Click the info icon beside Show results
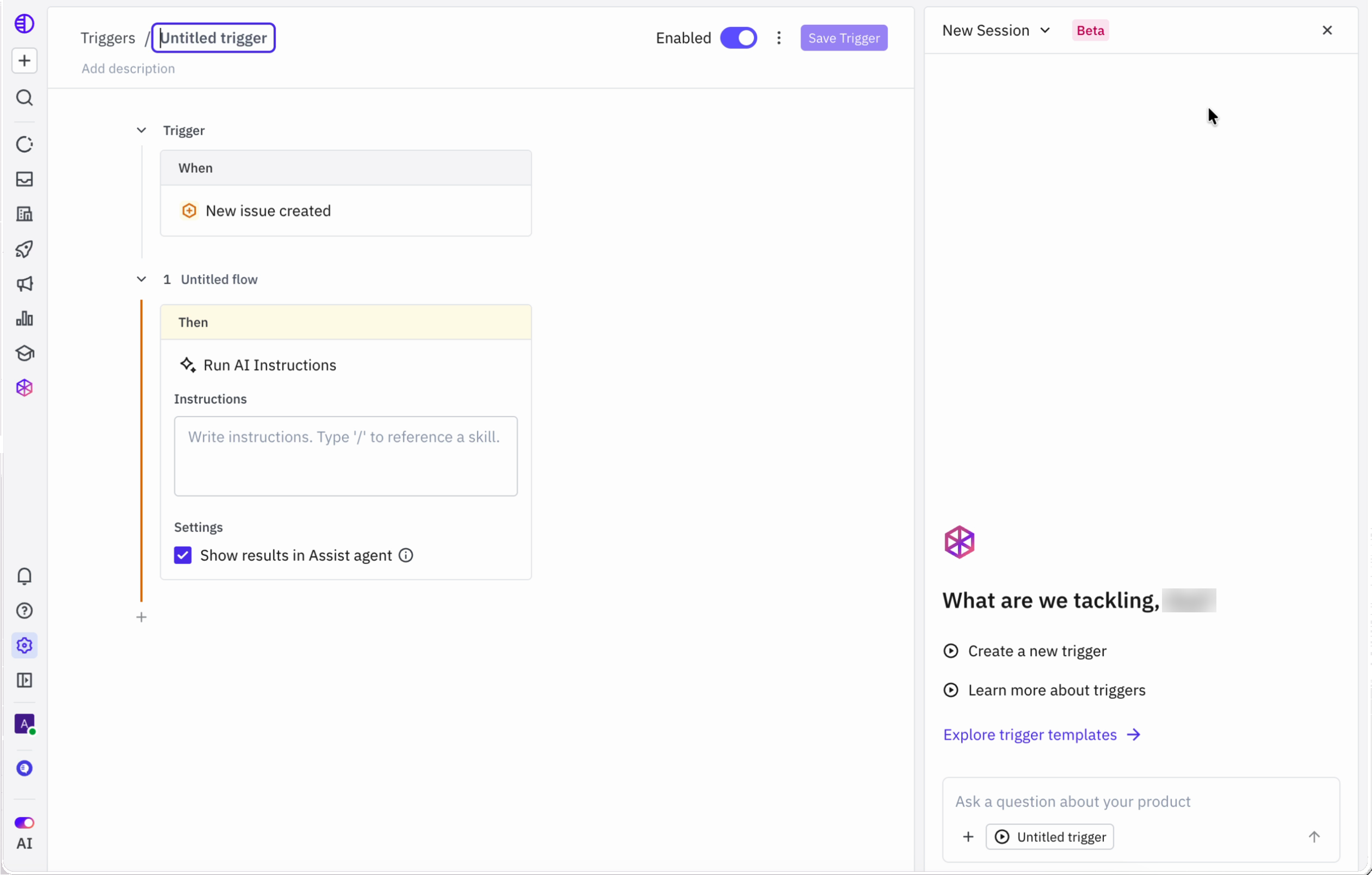1372x875 pixels. pyautogui.click(x=406, y=555)
